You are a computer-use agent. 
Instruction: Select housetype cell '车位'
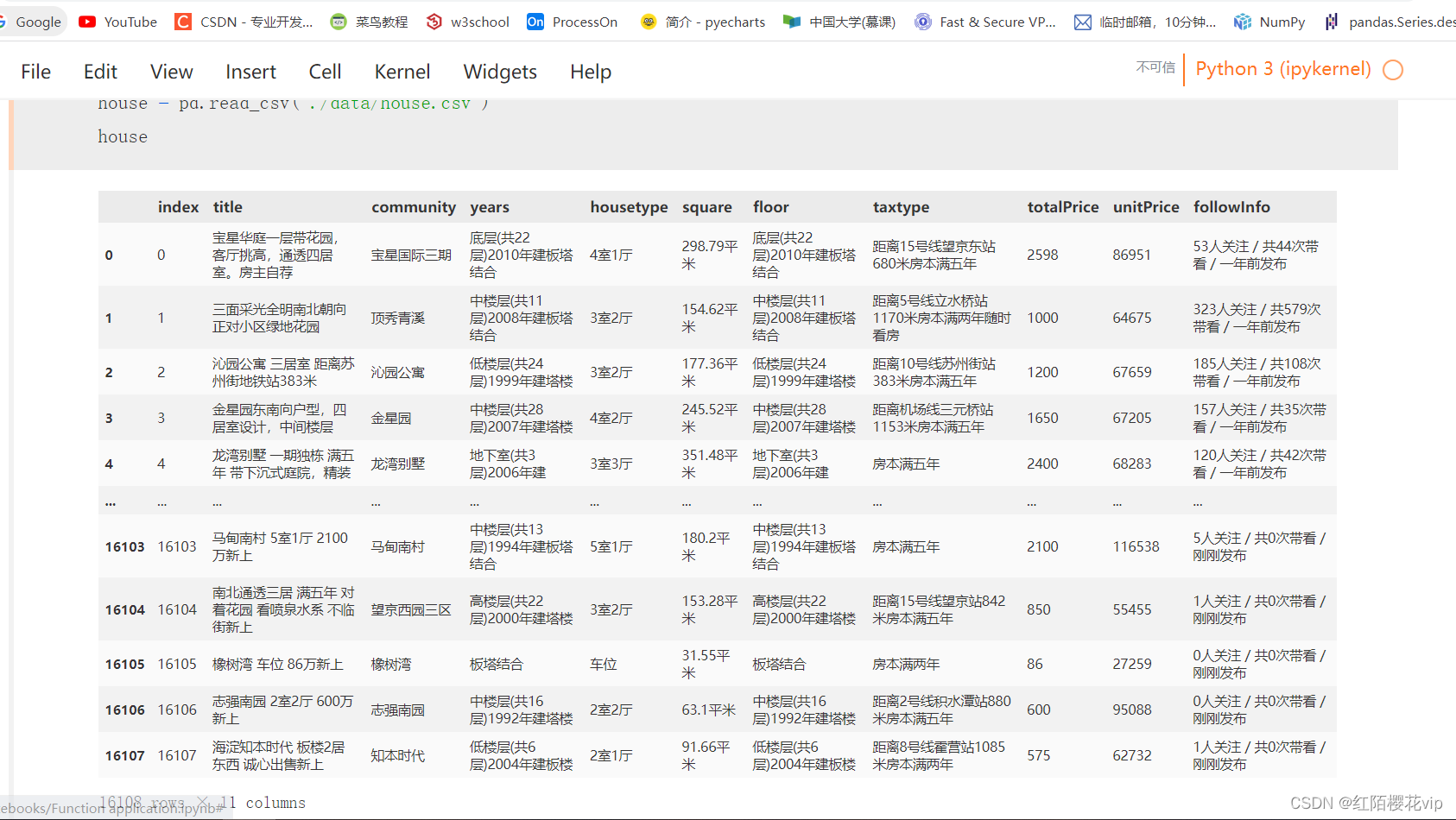tap(604, 664)
